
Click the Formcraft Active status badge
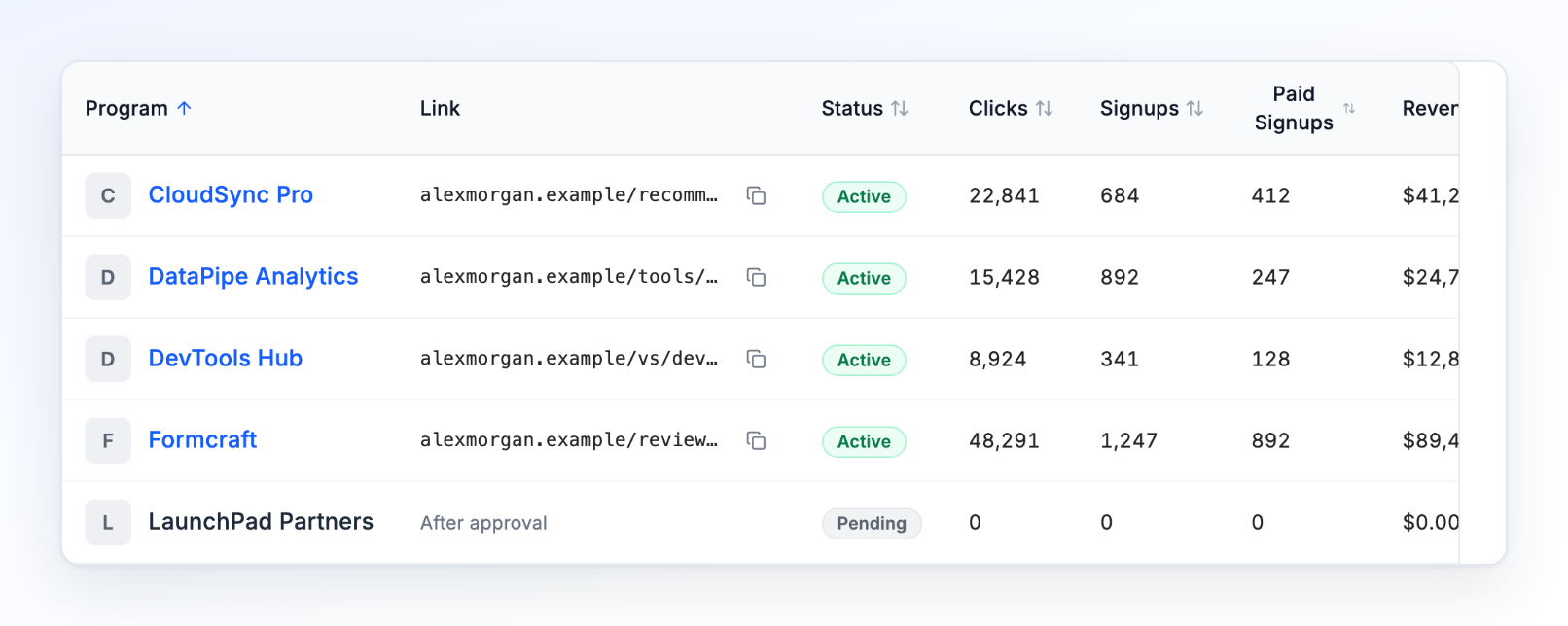[864, 441]
